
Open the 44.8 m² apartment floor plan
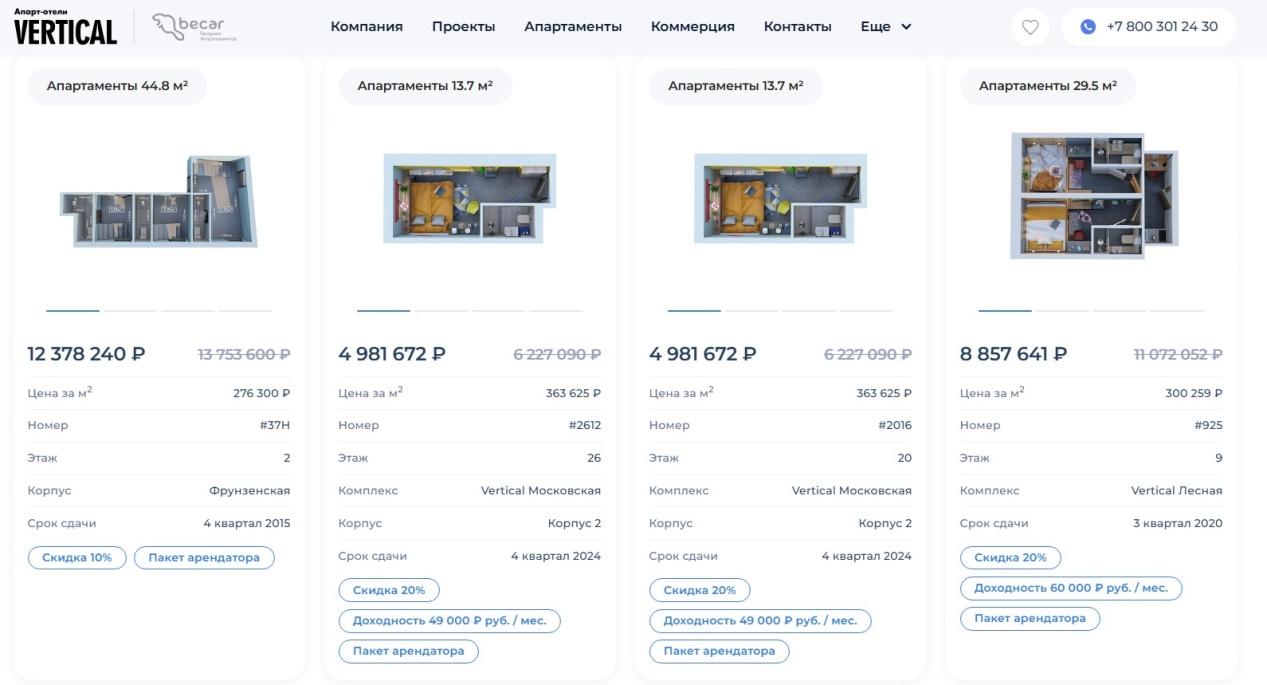(159, 202)
